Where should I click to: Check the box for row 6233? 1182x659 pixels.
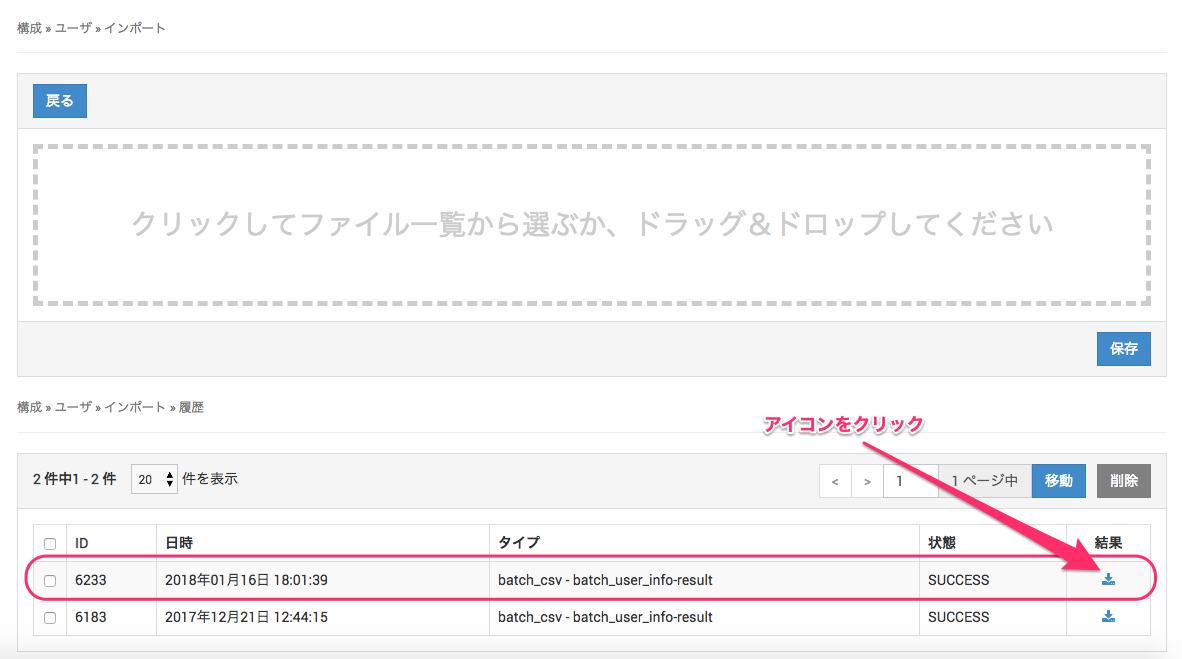pos(50,581)
